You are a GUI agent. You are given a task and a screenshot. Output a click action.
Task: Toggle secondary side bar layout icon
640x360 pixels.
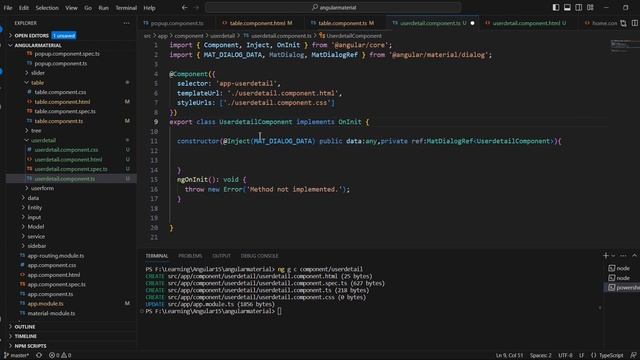[578, 7]
